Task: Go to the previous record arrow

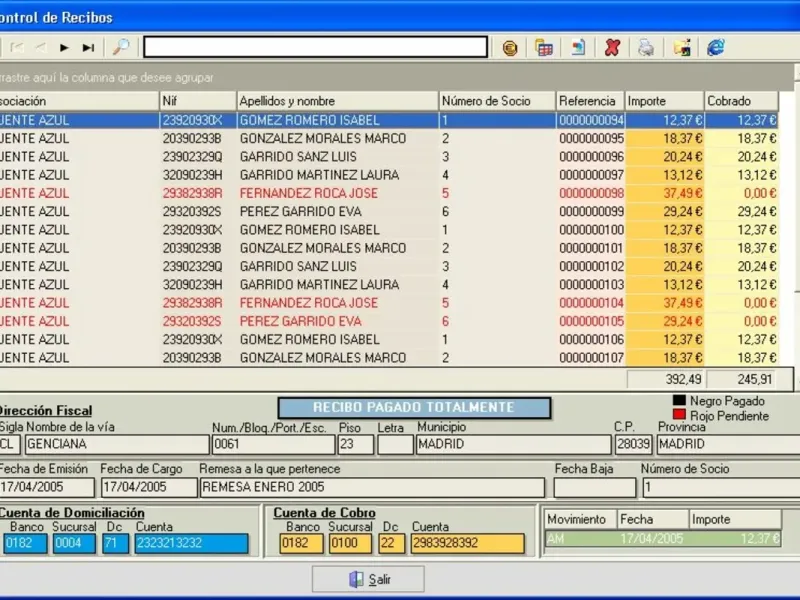Action: [41, 48]
